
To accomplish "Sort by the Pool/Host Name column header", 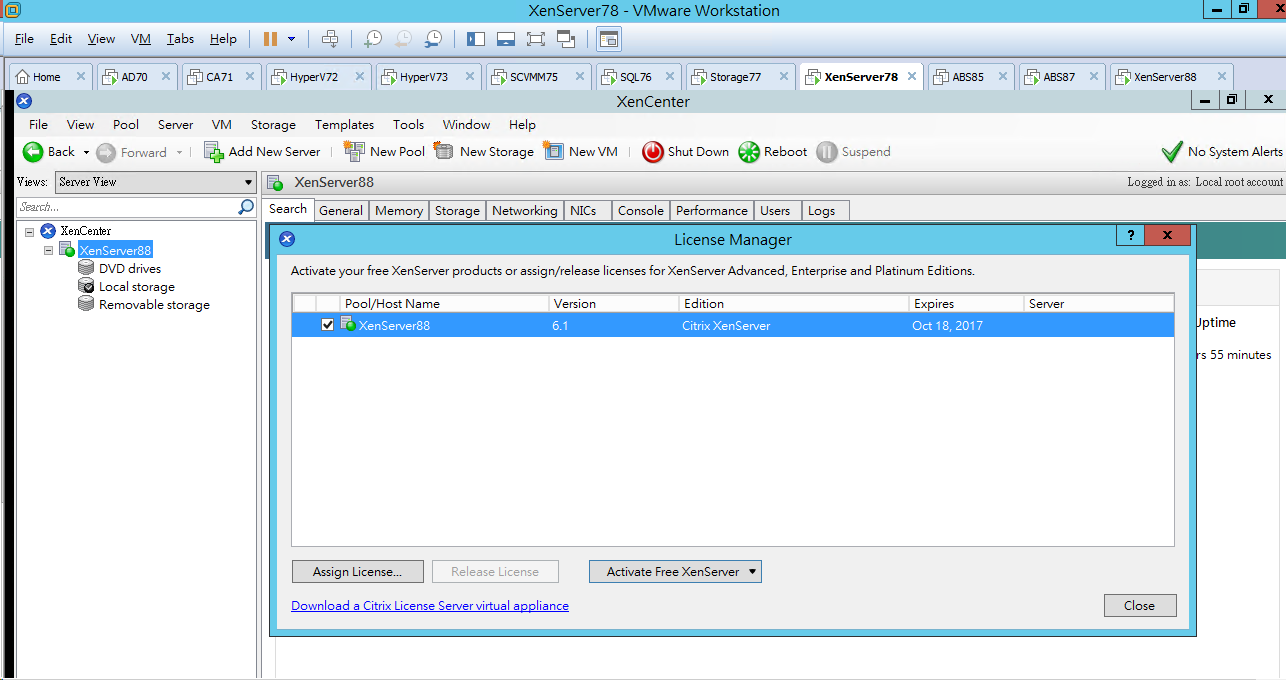I will 444,304.
